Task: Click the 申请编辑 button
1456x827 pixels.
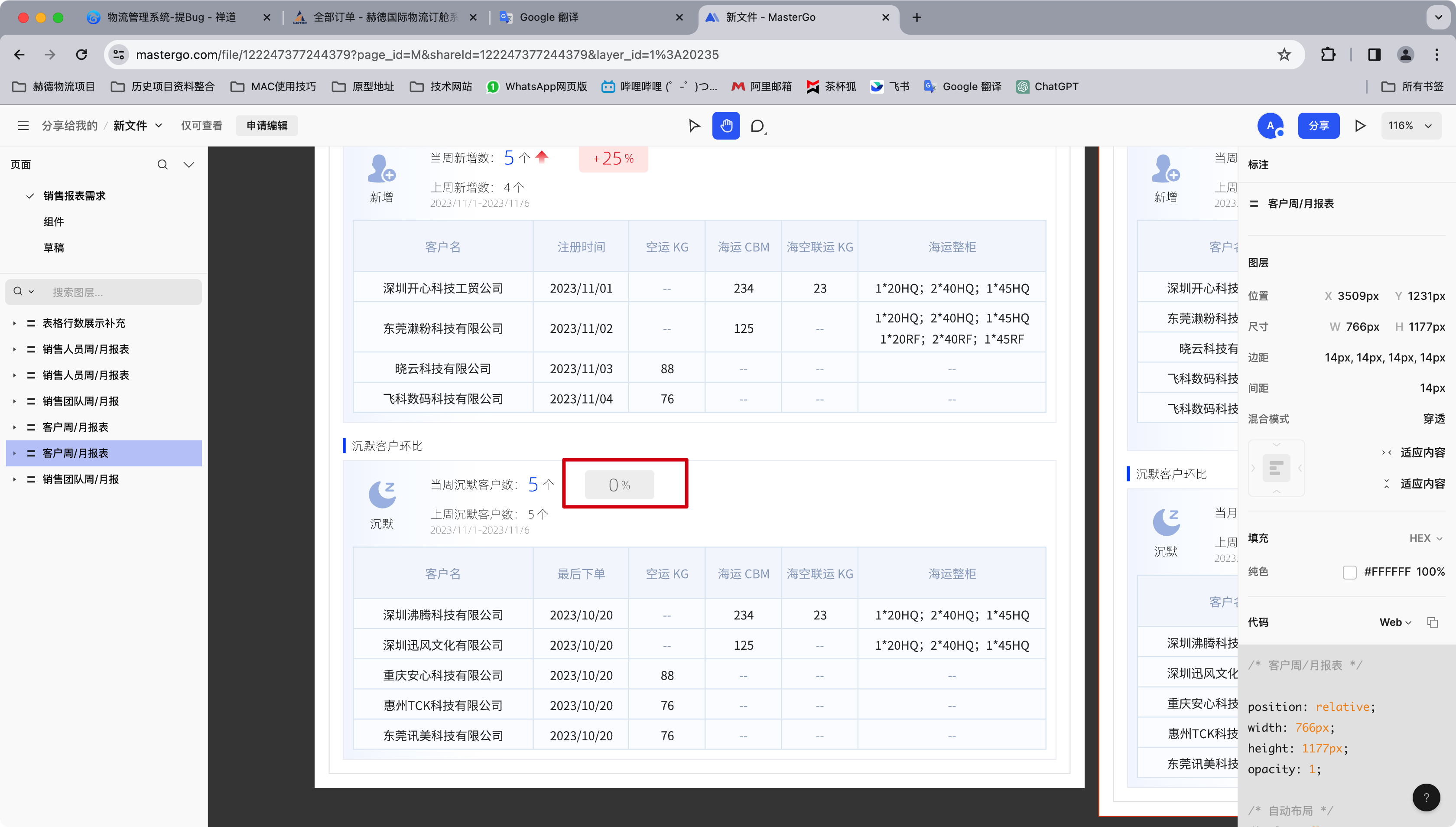Action: pos(266,126)
